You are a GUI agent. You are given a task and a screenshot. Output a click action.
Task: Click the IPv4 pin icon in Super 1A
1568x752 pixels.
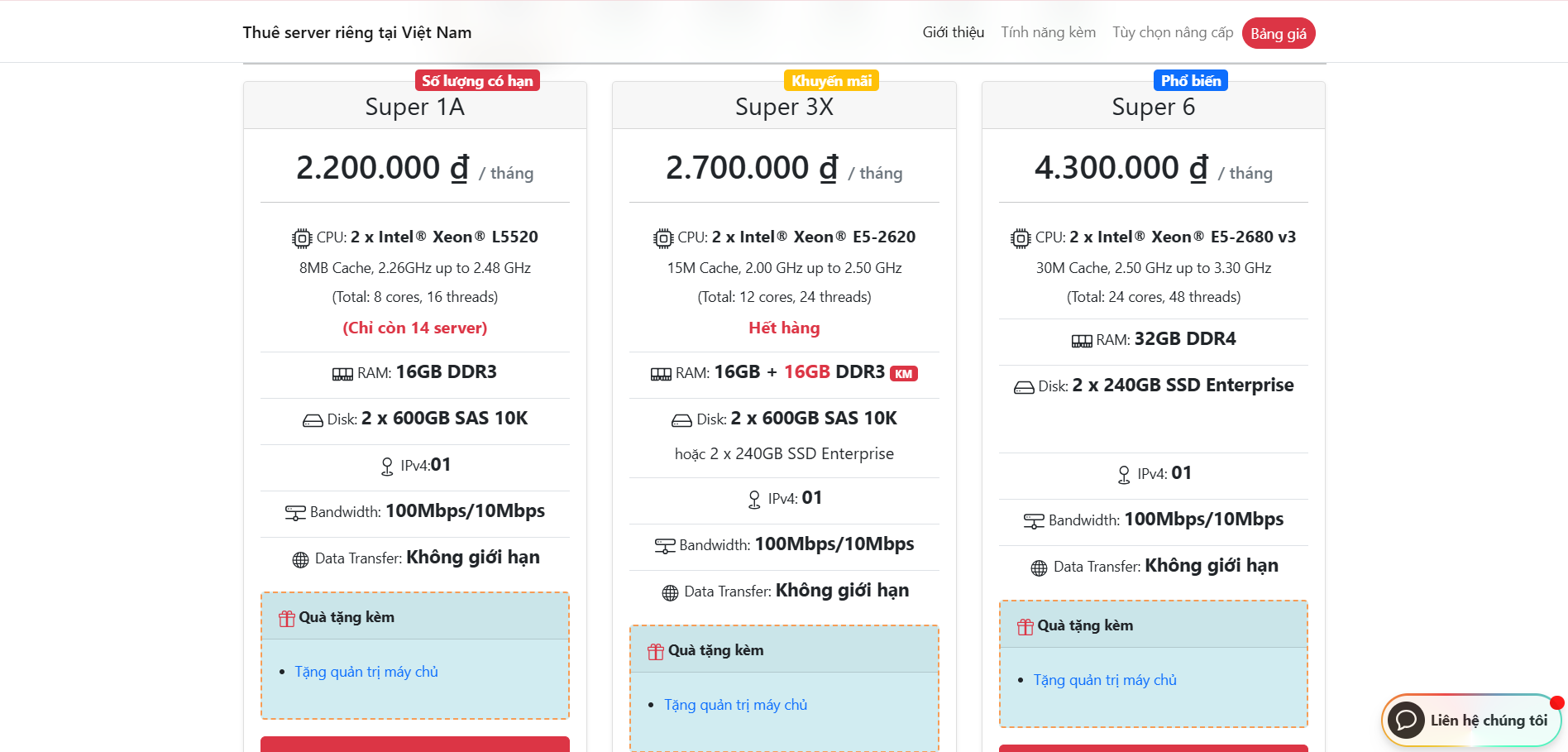point(387,467)
